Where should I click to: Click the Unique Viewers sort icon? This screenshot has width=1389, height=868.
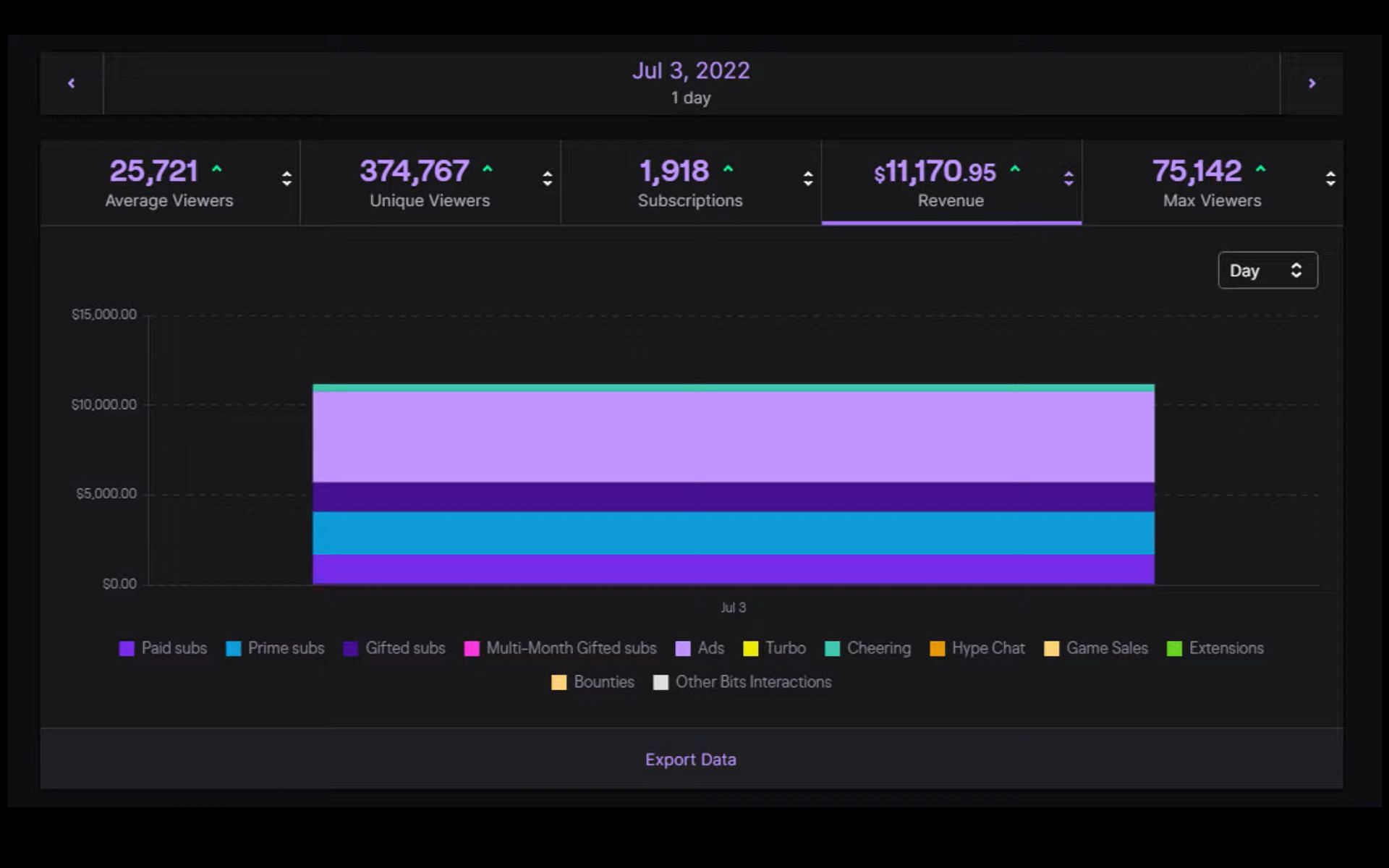pos(548,178)
